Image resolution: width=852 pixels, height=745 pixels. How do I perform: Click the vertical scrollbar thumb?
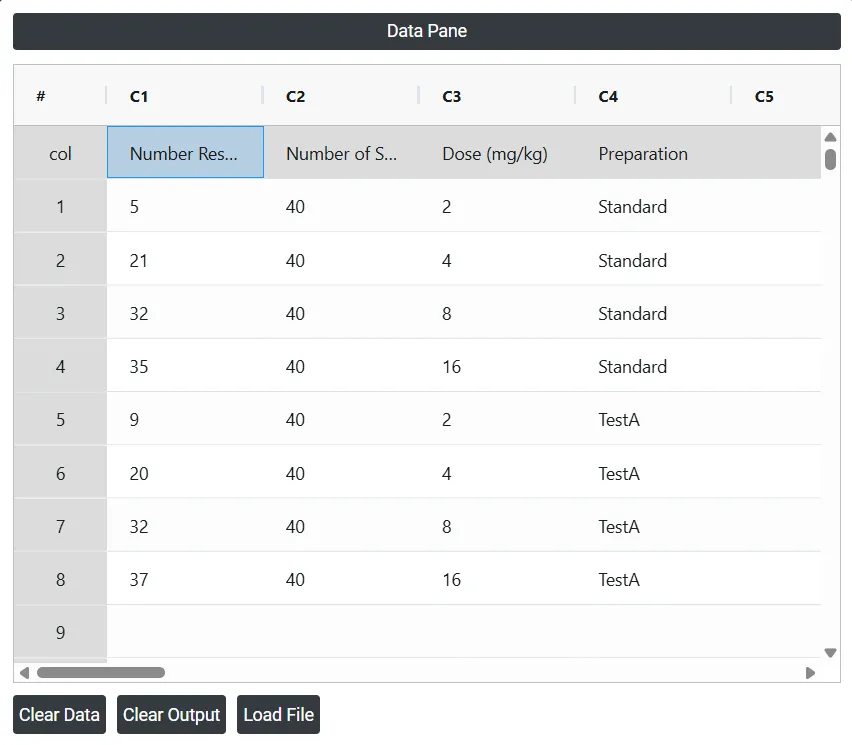(830, 159)
